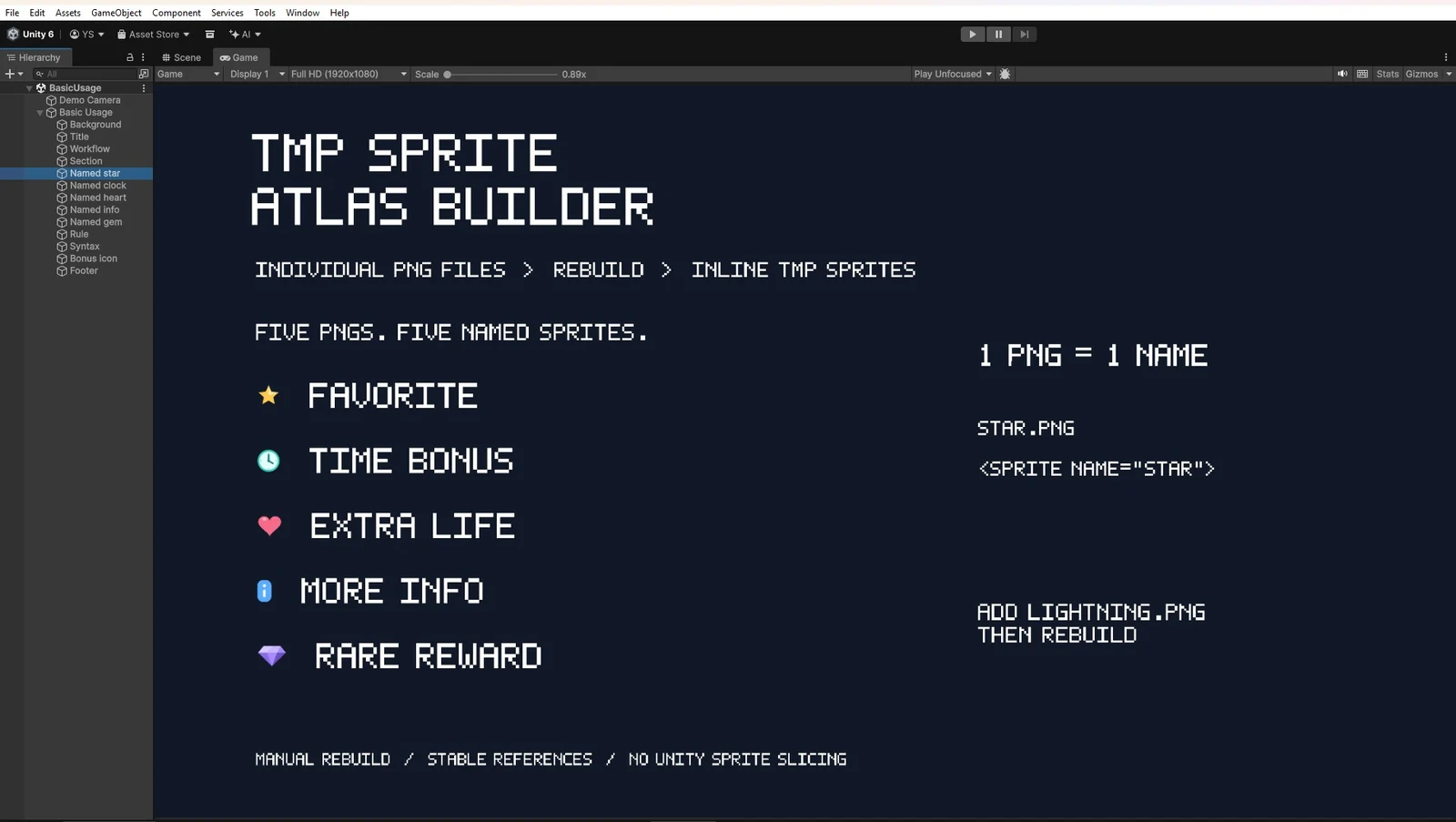This screenshot has width=1456, height=822.
Task: Select the Rule object
Action: coord(79,234)
